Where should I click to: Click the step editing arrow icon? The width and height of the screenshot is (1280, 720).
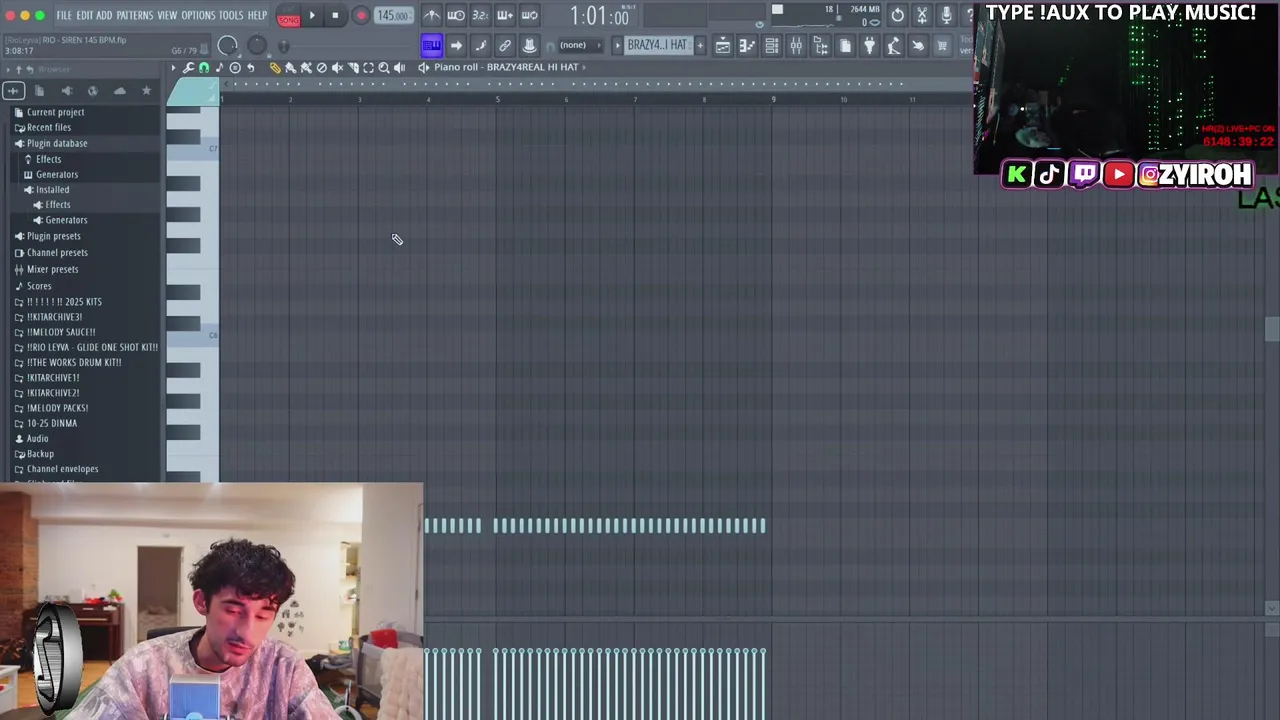point(456,45)
